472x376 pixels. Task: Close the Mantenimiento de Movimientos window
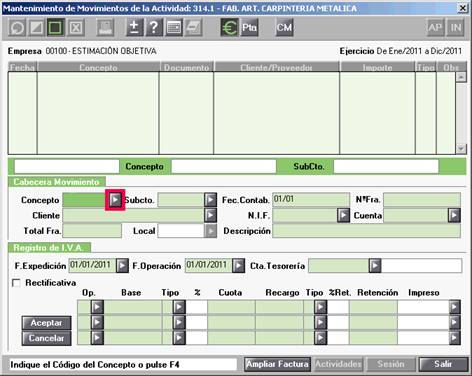463,8
